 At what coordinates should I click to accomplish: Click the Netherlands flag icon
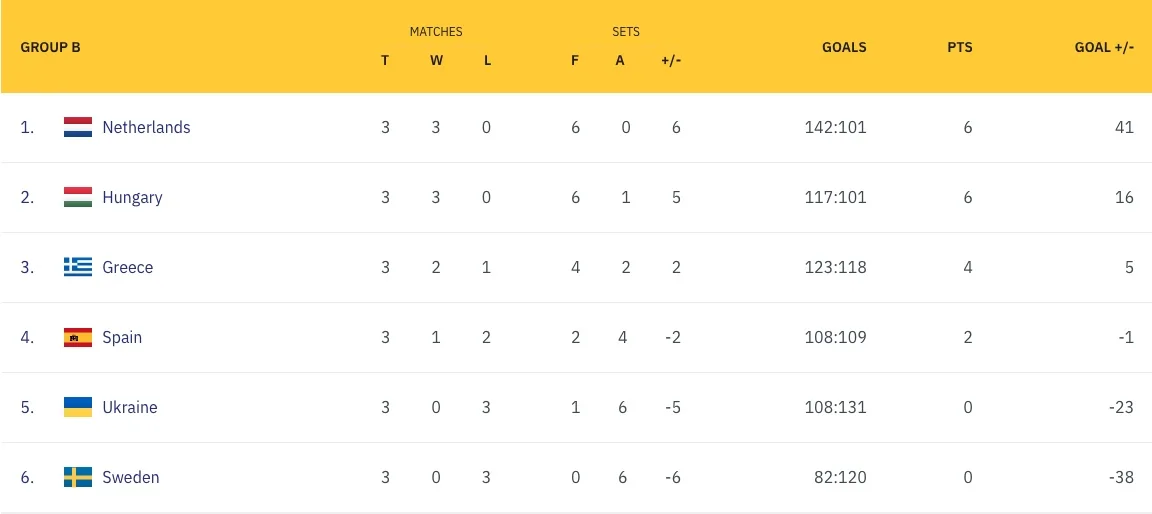coord(78,127)
